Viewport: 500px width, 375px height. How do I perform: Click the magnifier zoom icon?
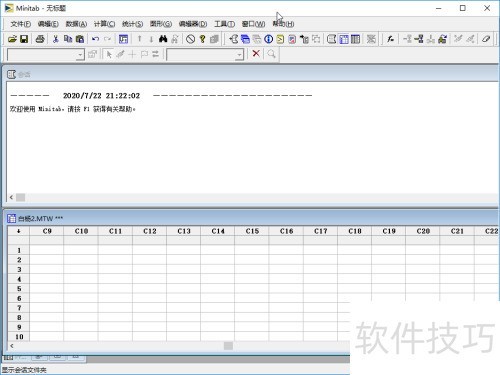(x=272, y=54)
